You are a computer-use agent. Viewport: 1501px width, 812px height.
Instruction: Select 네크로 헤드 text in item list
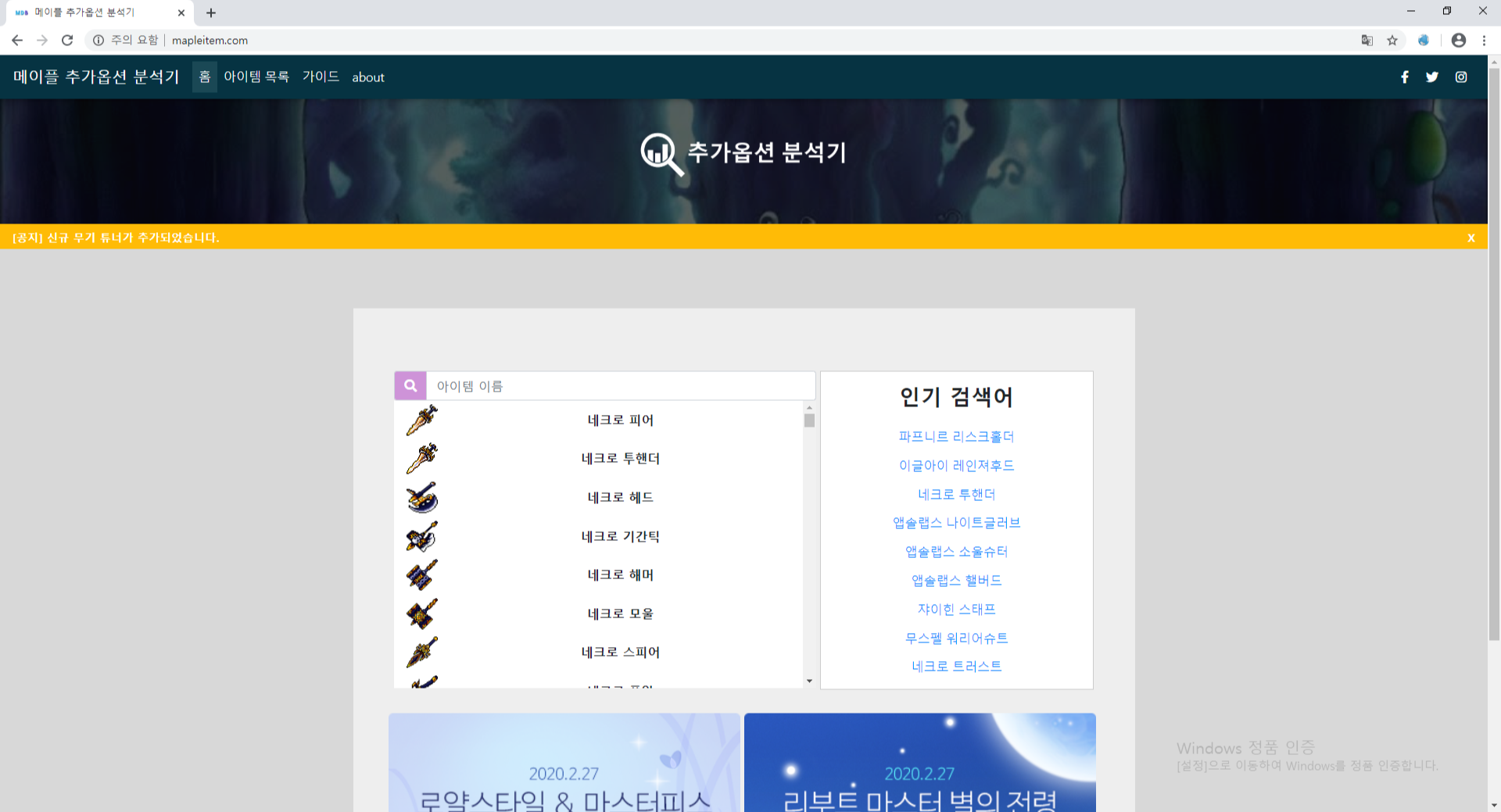click(x=621, y=497)
